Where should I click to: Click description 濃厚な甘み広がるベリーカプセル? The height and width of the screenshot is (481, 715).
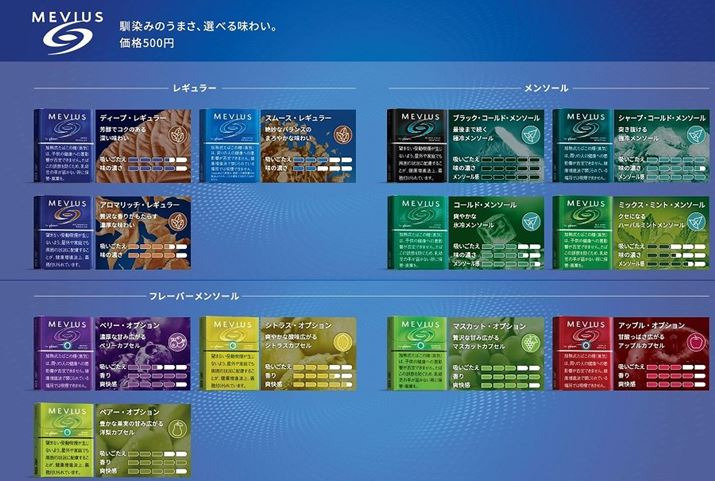click(x=123, y=341)
